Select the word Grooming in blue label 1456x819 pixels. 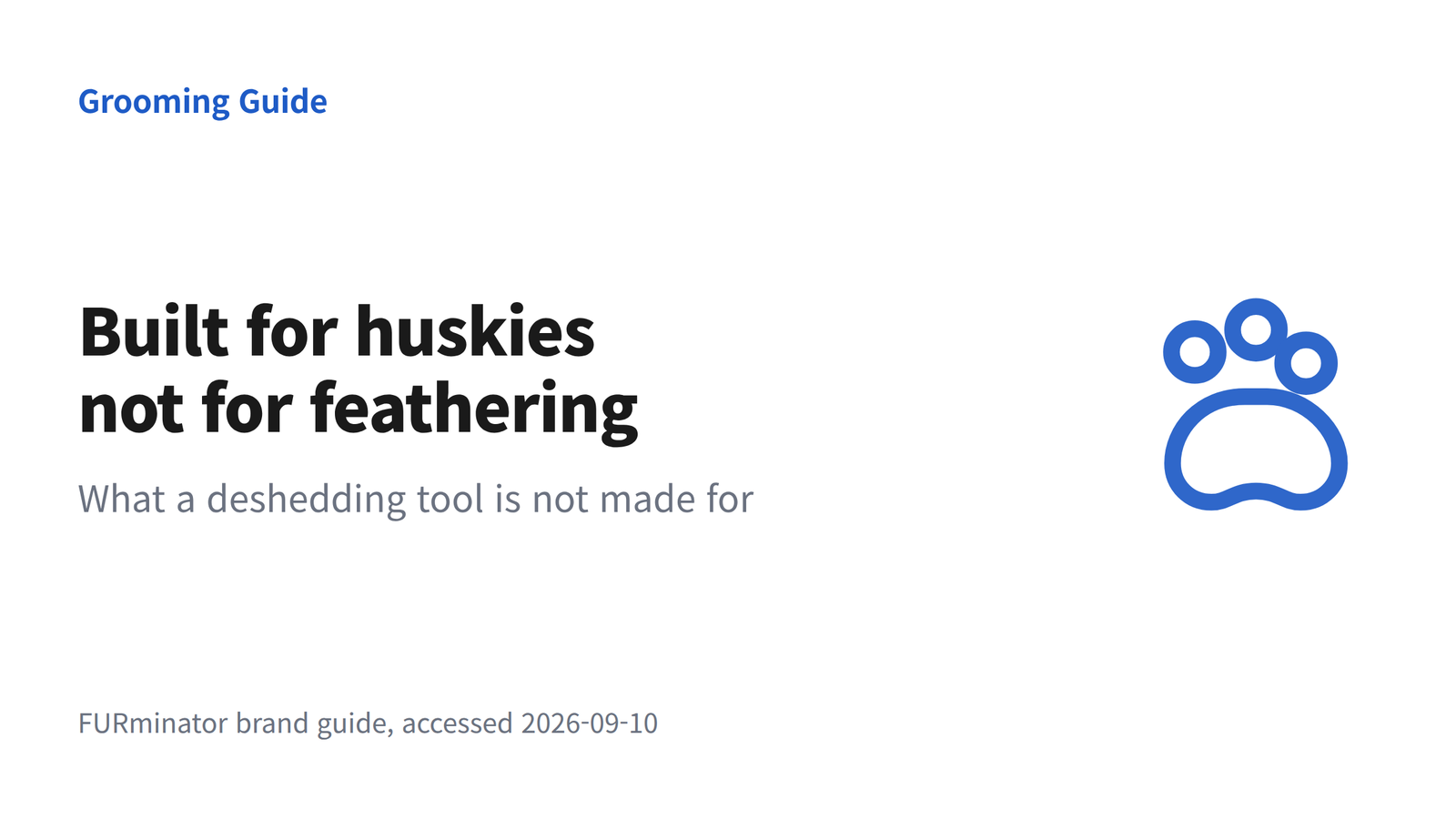[x=154, y=102]
